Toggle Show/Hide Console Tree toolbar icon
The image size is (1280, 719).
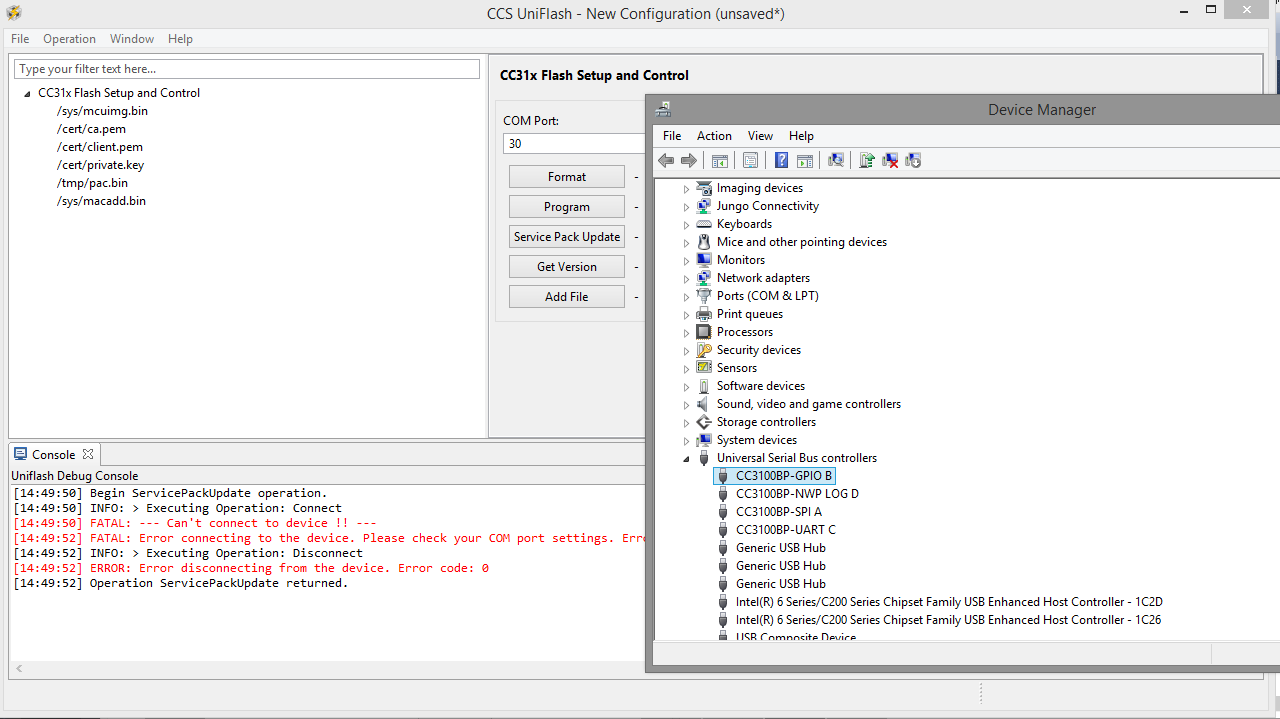[x=719, y=160]
